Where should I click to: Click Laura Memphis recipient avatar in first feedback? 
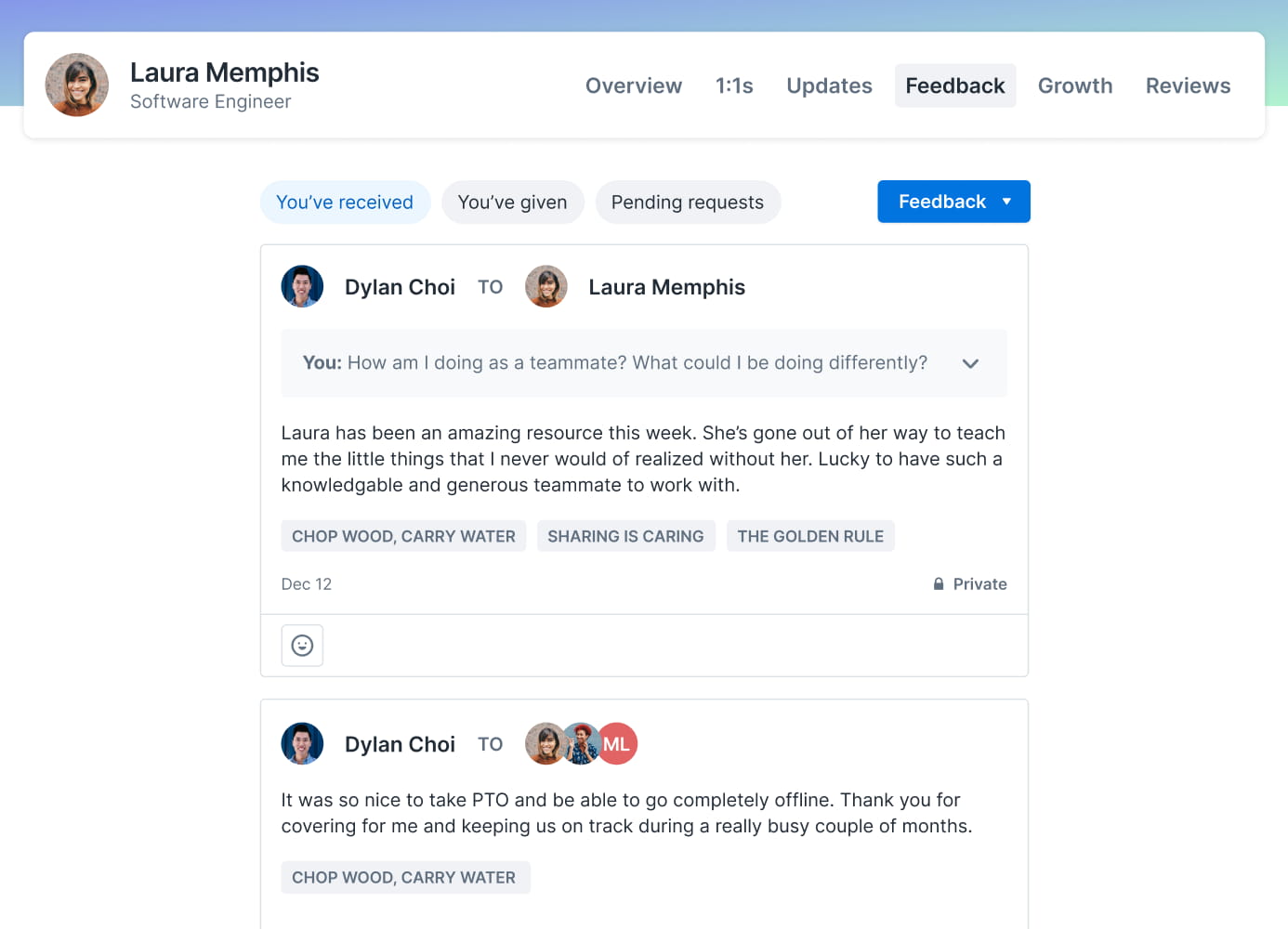click(x=546, y=286)
